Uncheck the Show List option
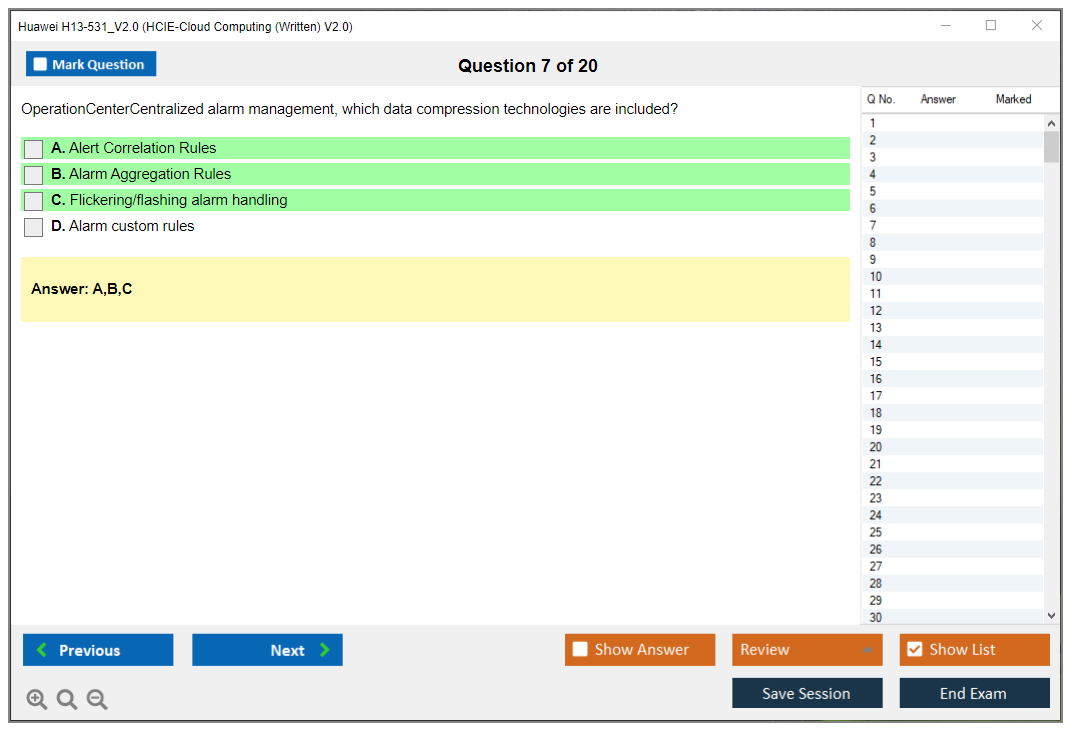Viewport: 1075px width, 735px height. 914,650
